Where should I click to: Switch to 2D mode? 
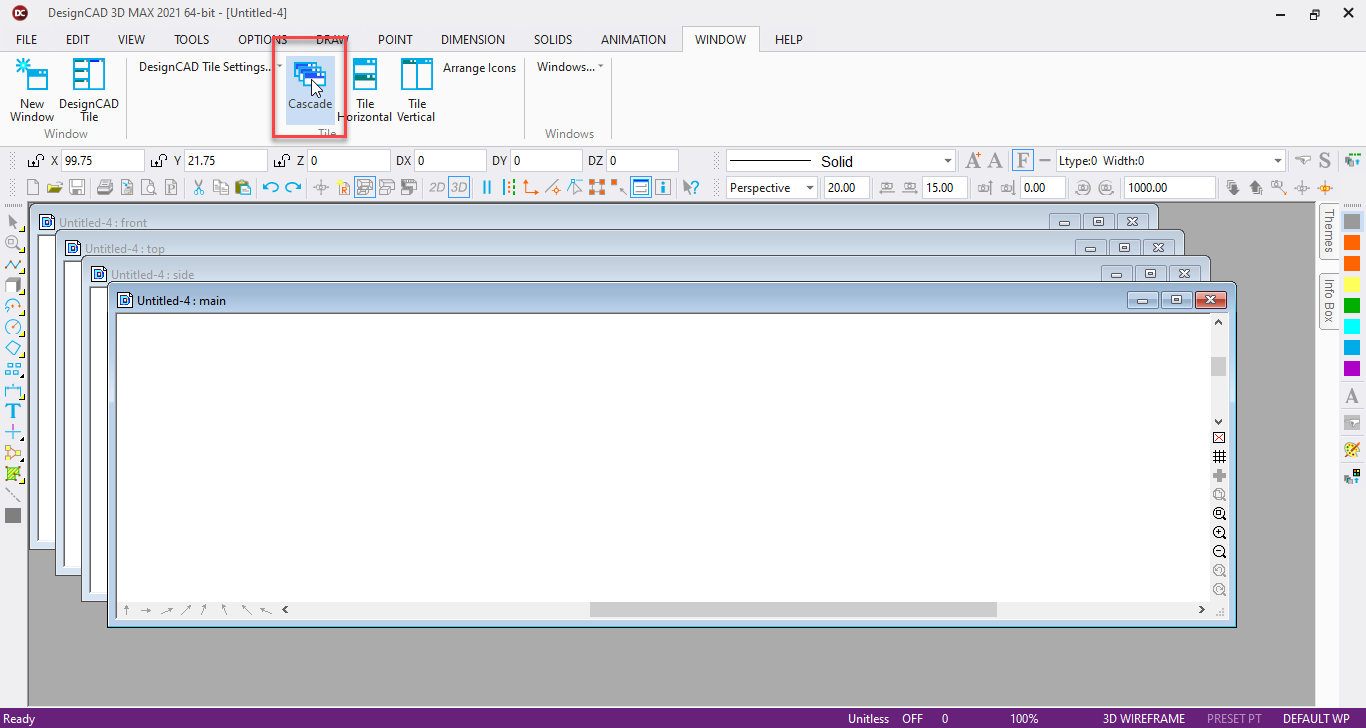coord(437,187)
